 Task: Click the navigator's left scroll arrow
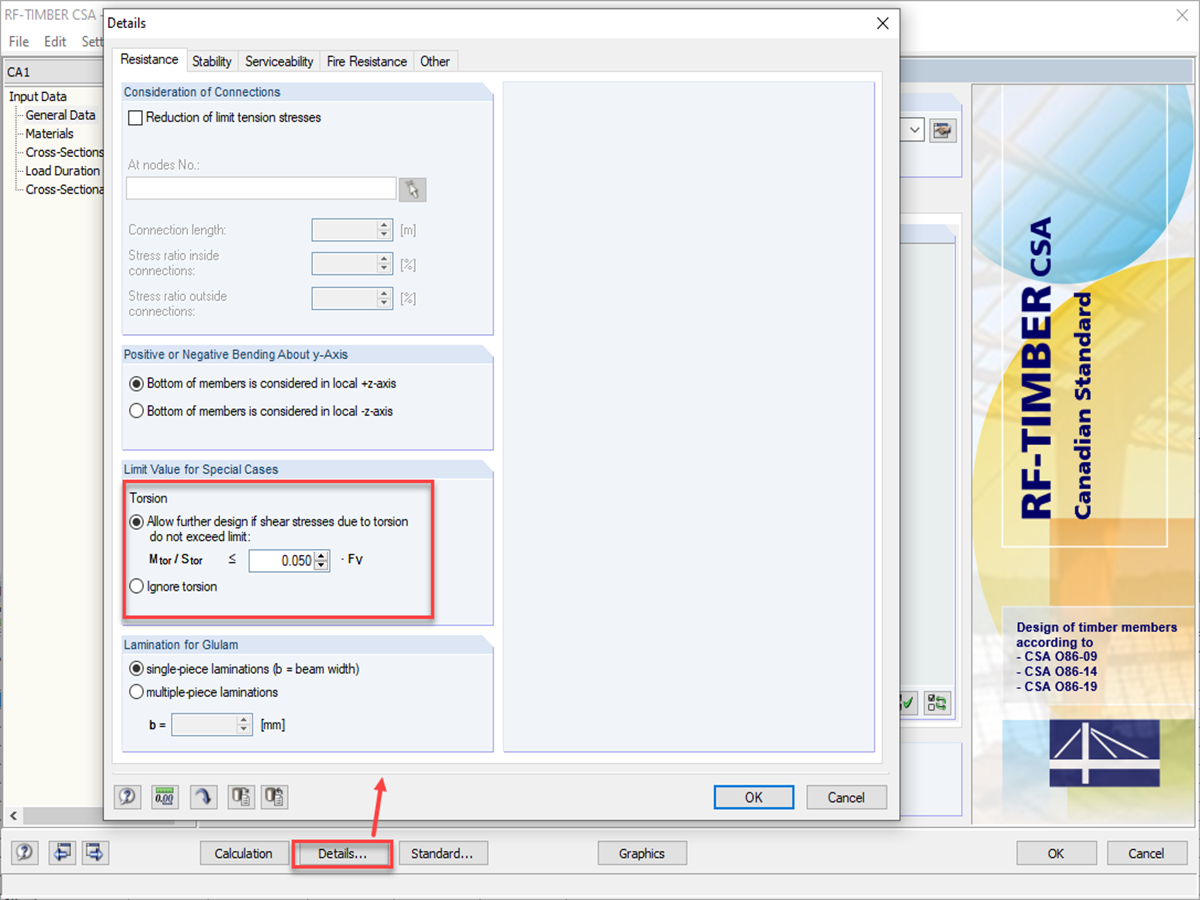13,814
